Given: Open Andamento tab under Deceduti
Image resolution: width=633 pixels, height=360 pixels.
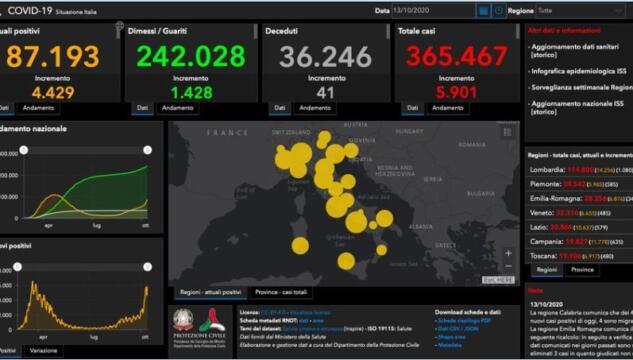Looking at the screenshot, I should point(315,108).
